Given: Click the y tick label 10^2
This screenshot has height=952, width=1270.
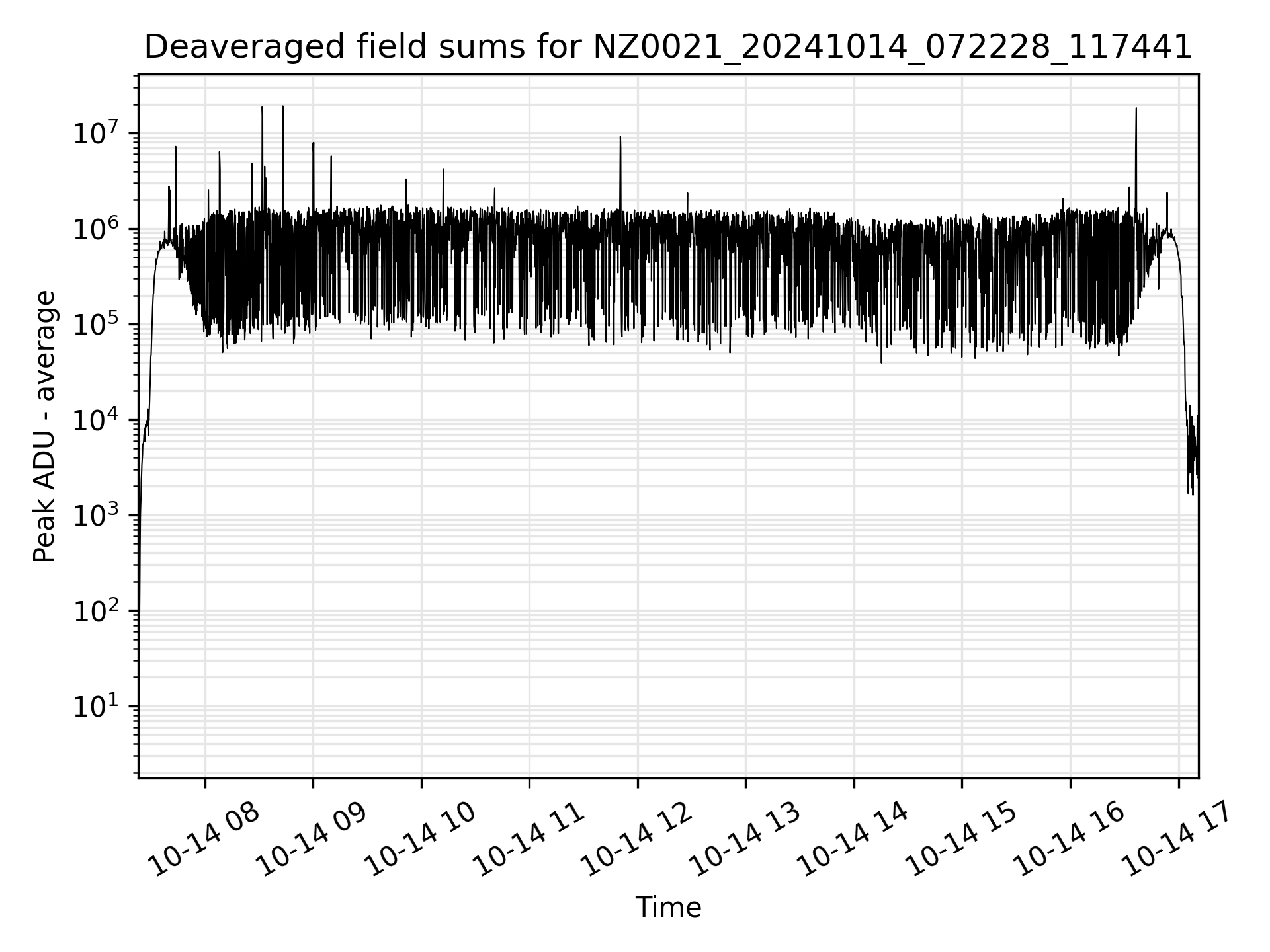Looking at the screenshot, I should 95,610.
